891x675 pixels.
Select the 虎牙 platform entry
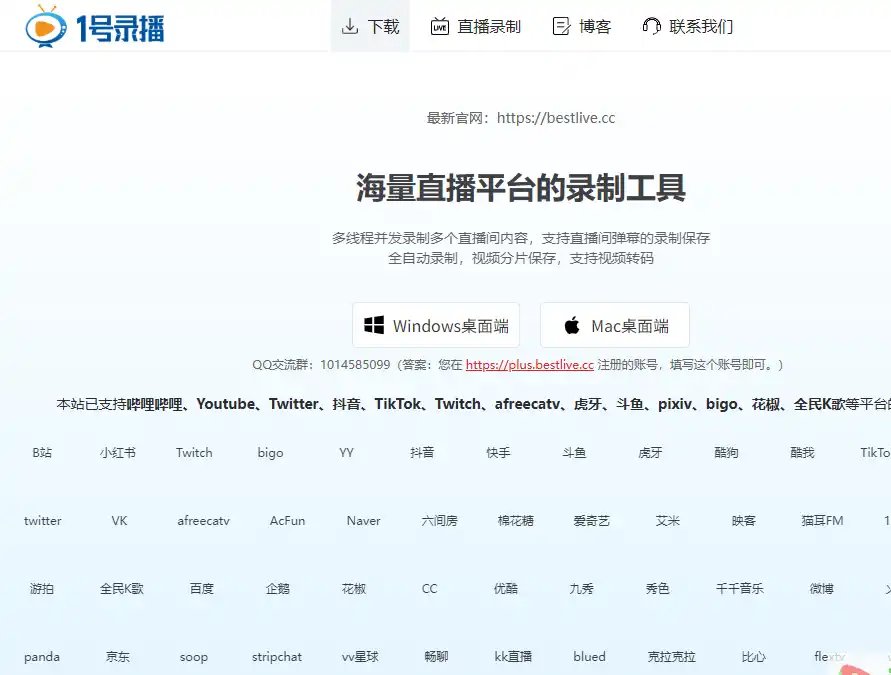(650, 453)
